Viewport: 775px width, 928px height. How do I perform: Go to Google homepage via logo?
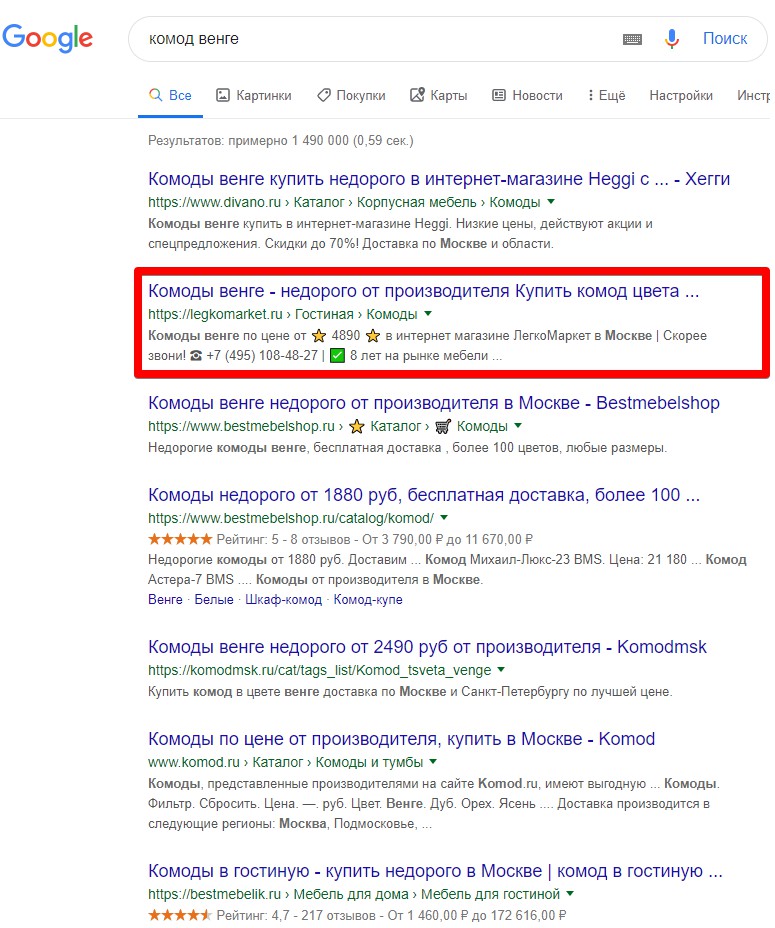point(47,38)
